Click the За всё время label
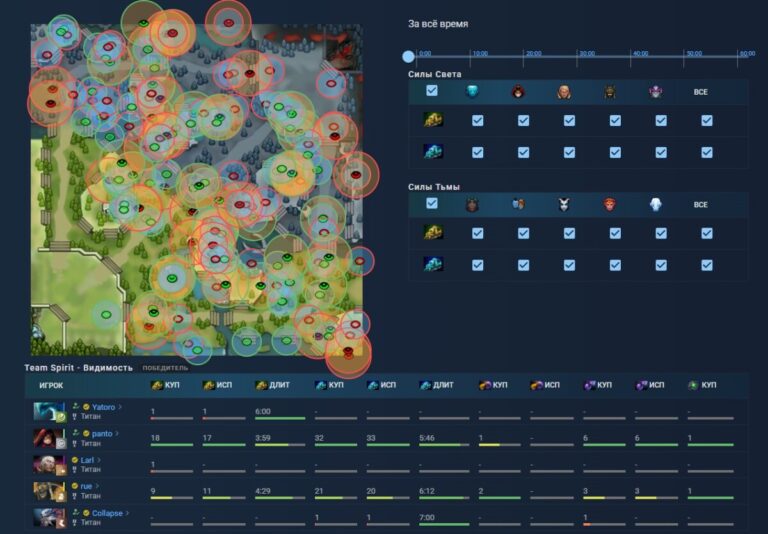 click(438, 24)
